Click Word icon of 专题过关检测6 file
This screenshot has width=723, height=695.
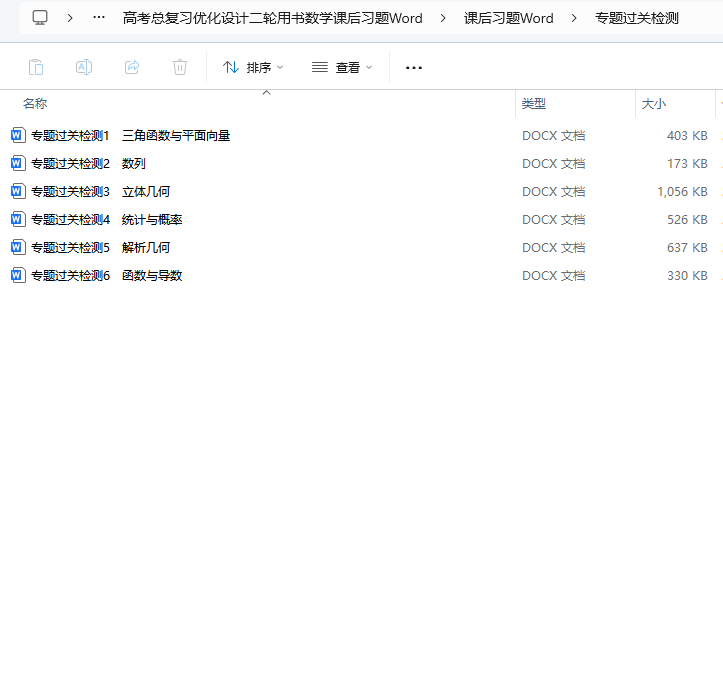pyautogui.click(x=18, y=275)
